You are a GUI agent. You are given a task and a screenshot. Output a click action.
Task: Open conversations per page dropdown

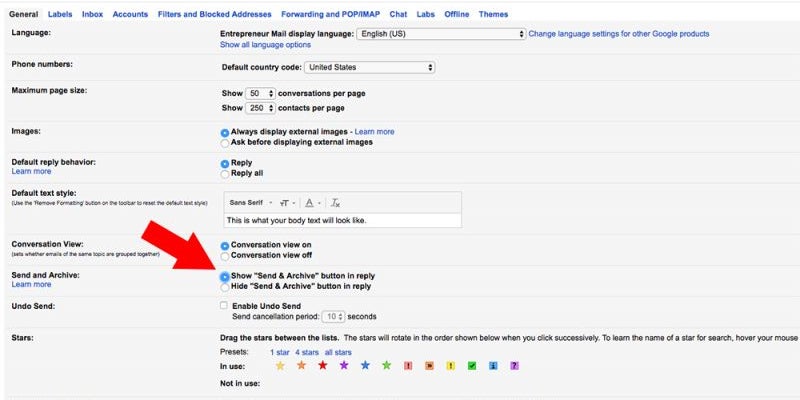260,94
